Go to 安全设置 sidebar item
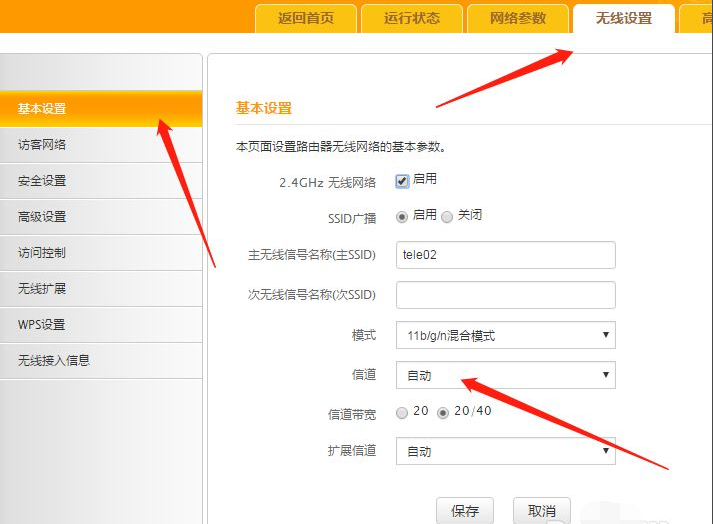The width and height of the screenshot is (713, 524). tap(101, 181)
